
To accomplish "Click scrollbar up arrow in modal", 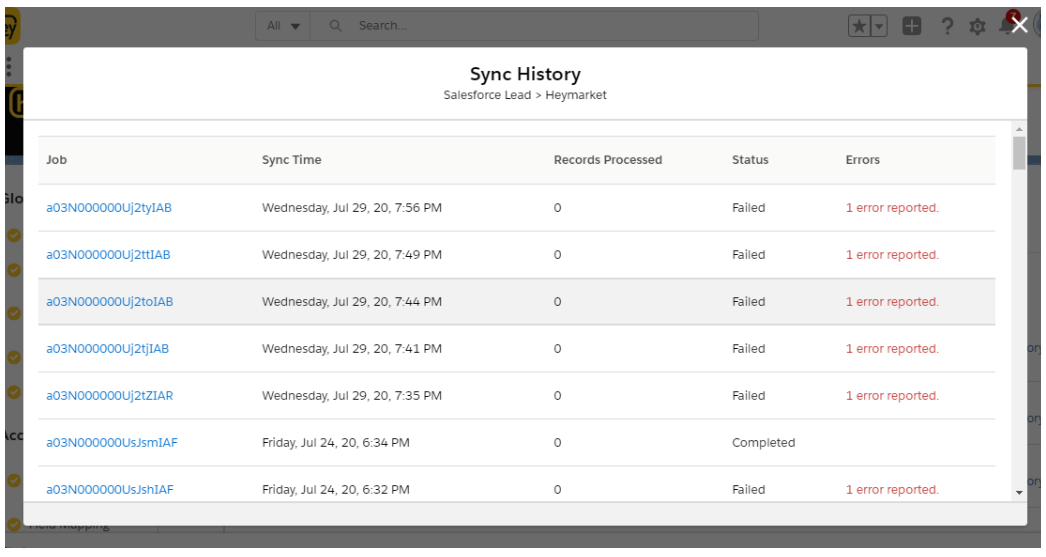I will tap(1019, 129).
